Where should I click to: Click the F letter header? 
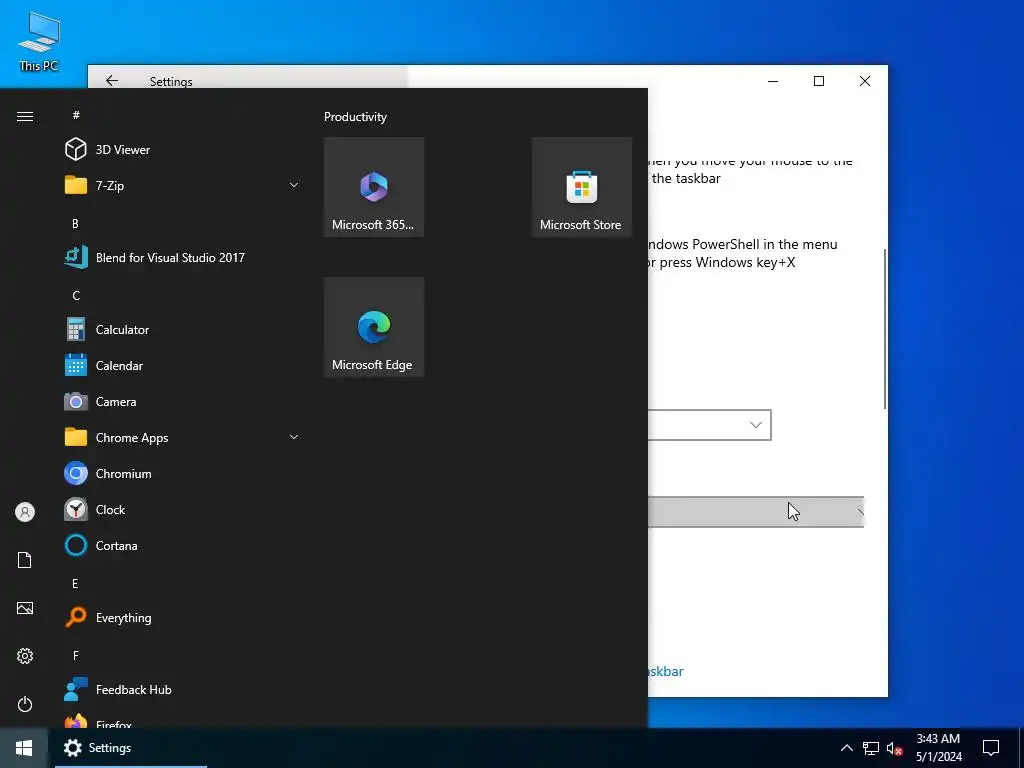pyautogui.click(x=75, y=656)
